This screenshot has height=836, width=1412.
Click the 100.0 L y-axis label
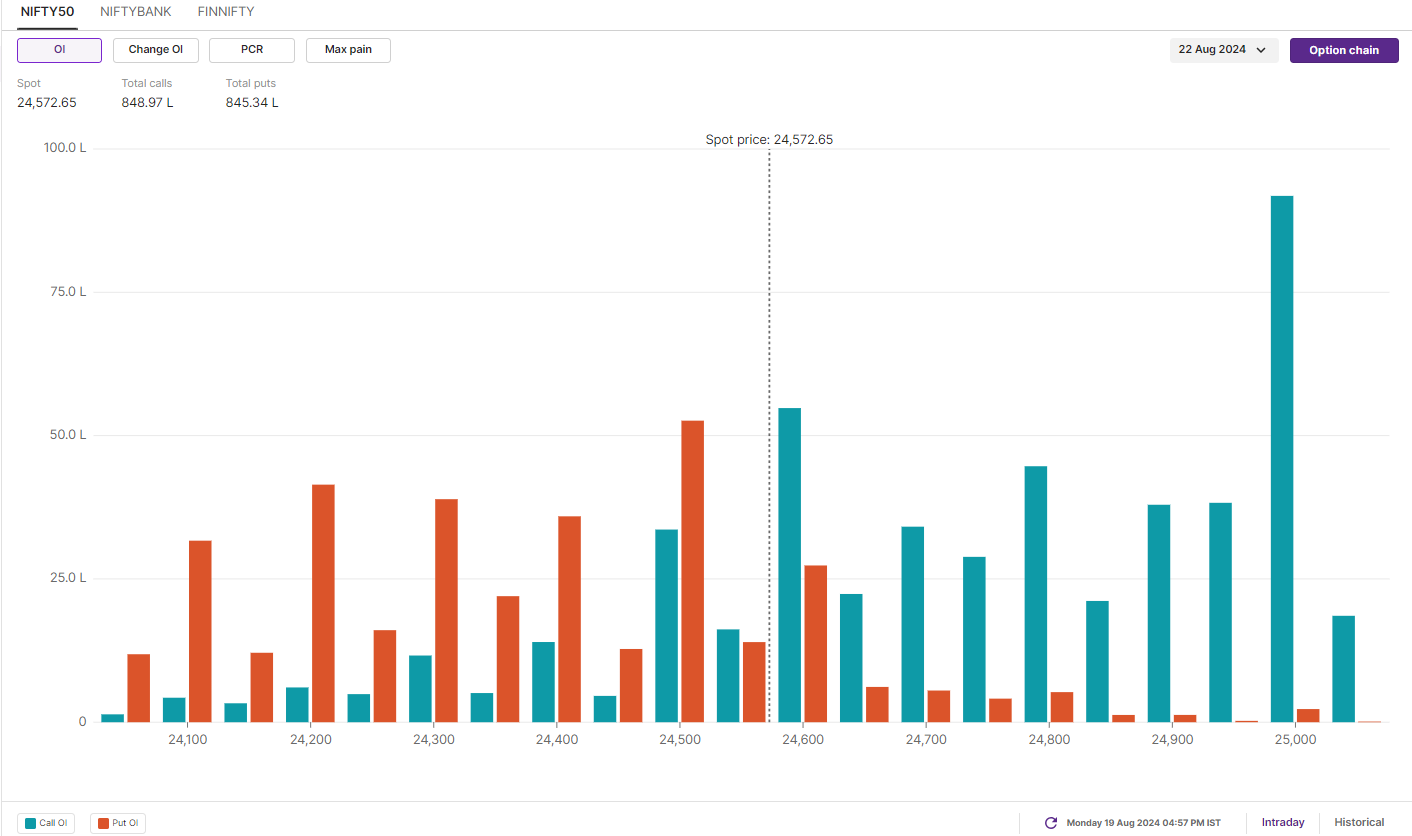(x=65, y=148)
